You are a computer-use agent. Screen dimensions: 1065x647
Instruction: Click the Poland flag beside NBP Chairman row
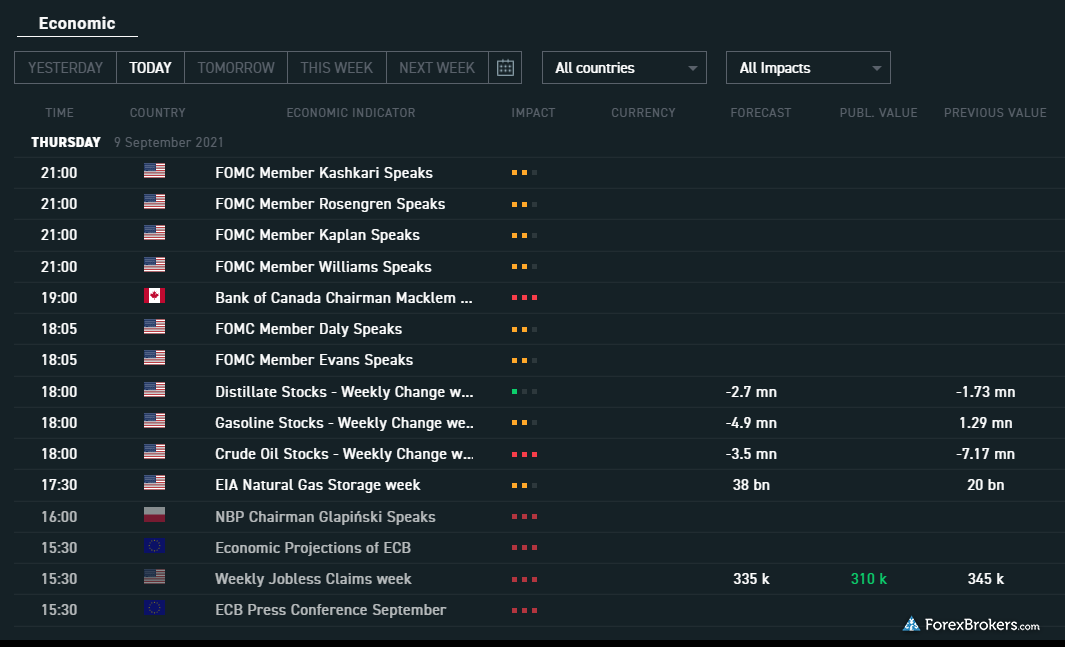154,516
